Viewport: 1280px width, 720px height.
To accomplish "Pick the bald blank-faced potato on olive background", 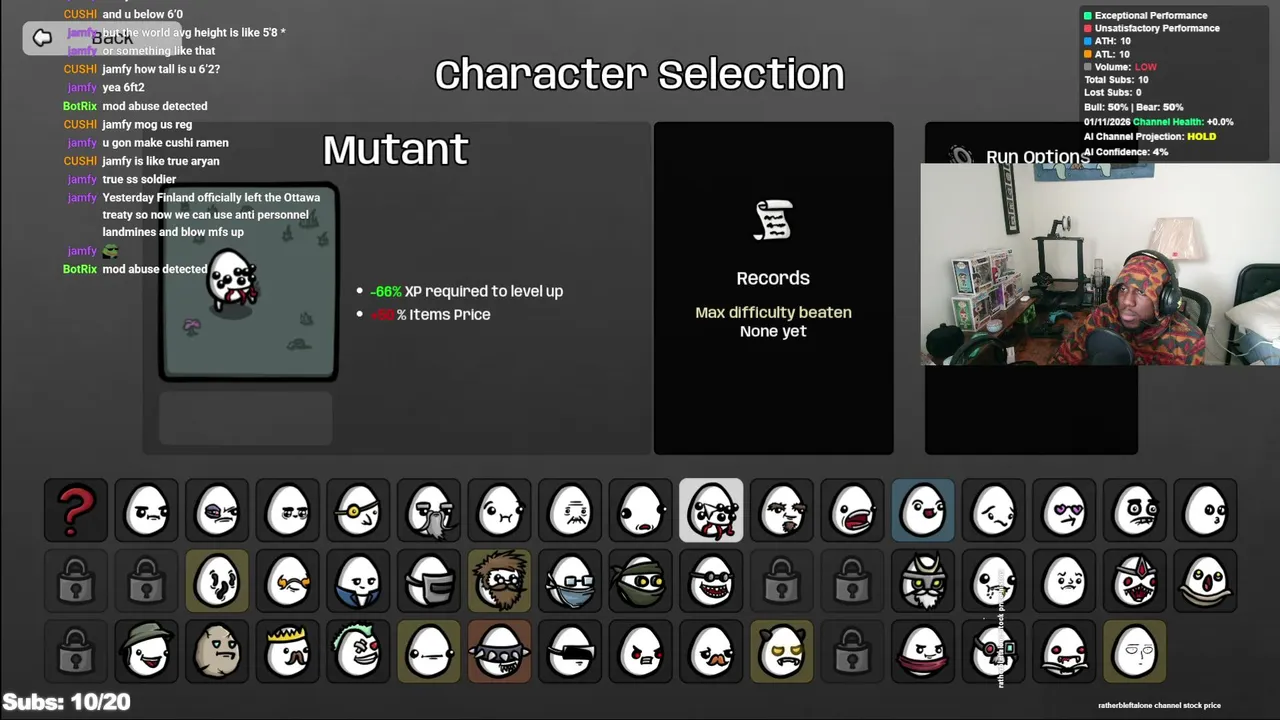I will (x=1135, y=651).
